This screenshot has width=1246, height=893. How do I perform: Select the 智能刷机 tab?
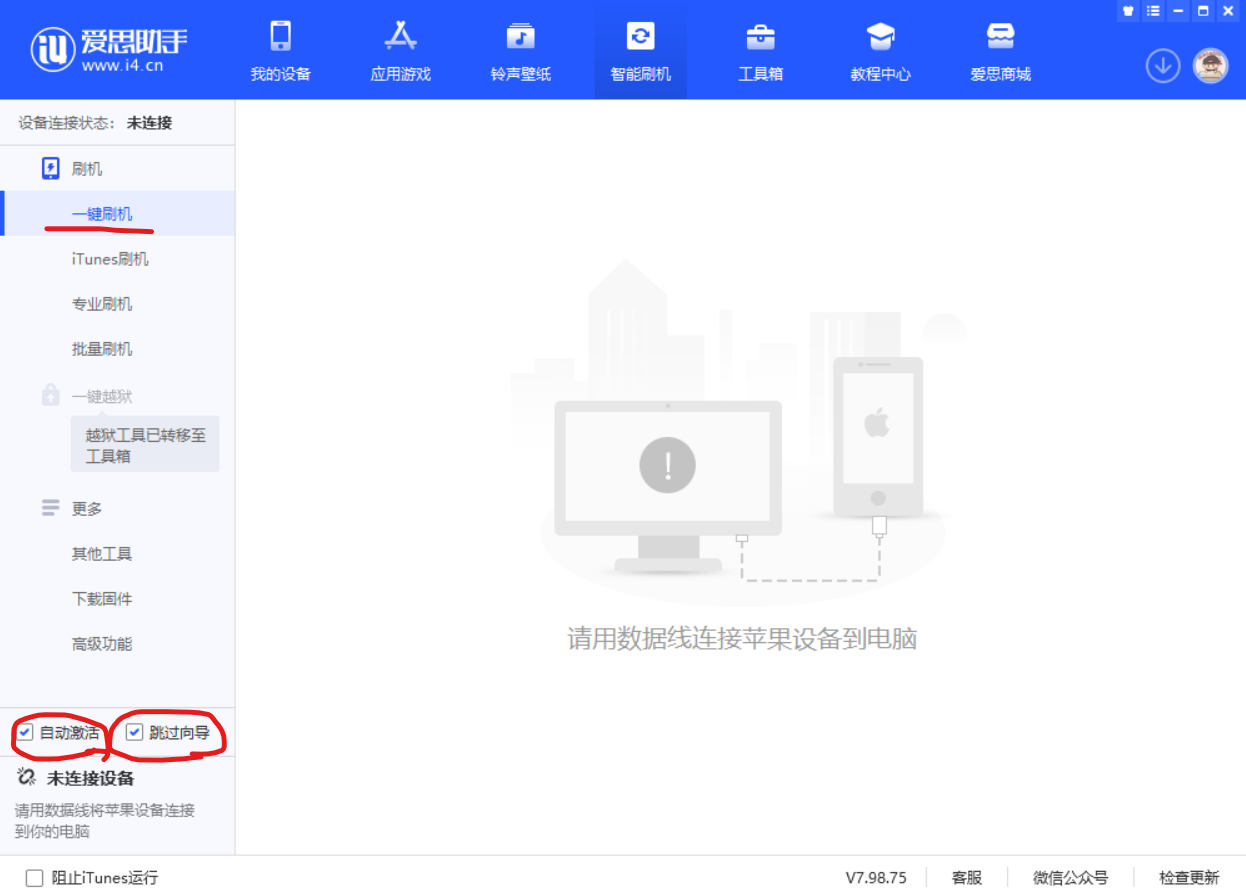[640, 50]
